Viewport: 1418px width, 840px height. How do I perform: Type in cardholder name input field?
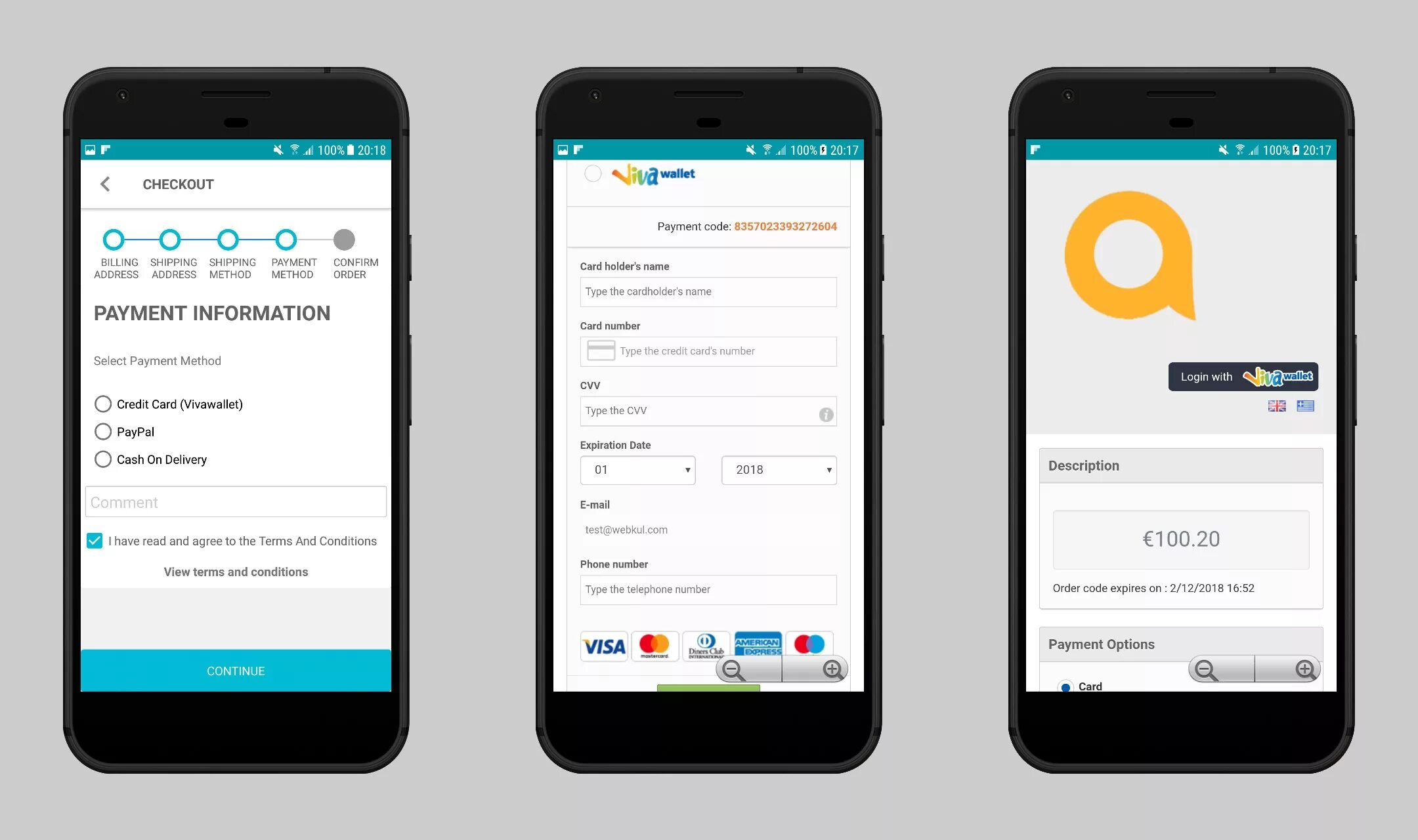[x=707, y=291]
